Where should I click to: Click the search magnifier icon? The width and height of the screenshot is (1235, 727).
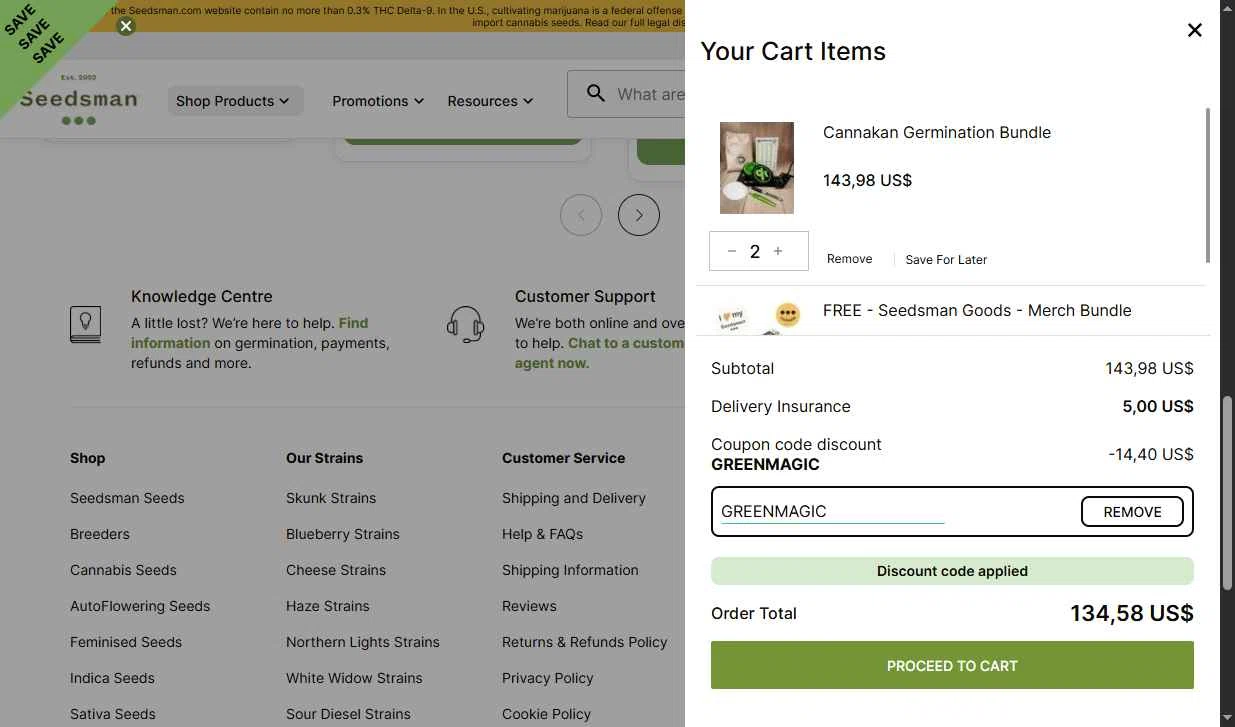596,93
